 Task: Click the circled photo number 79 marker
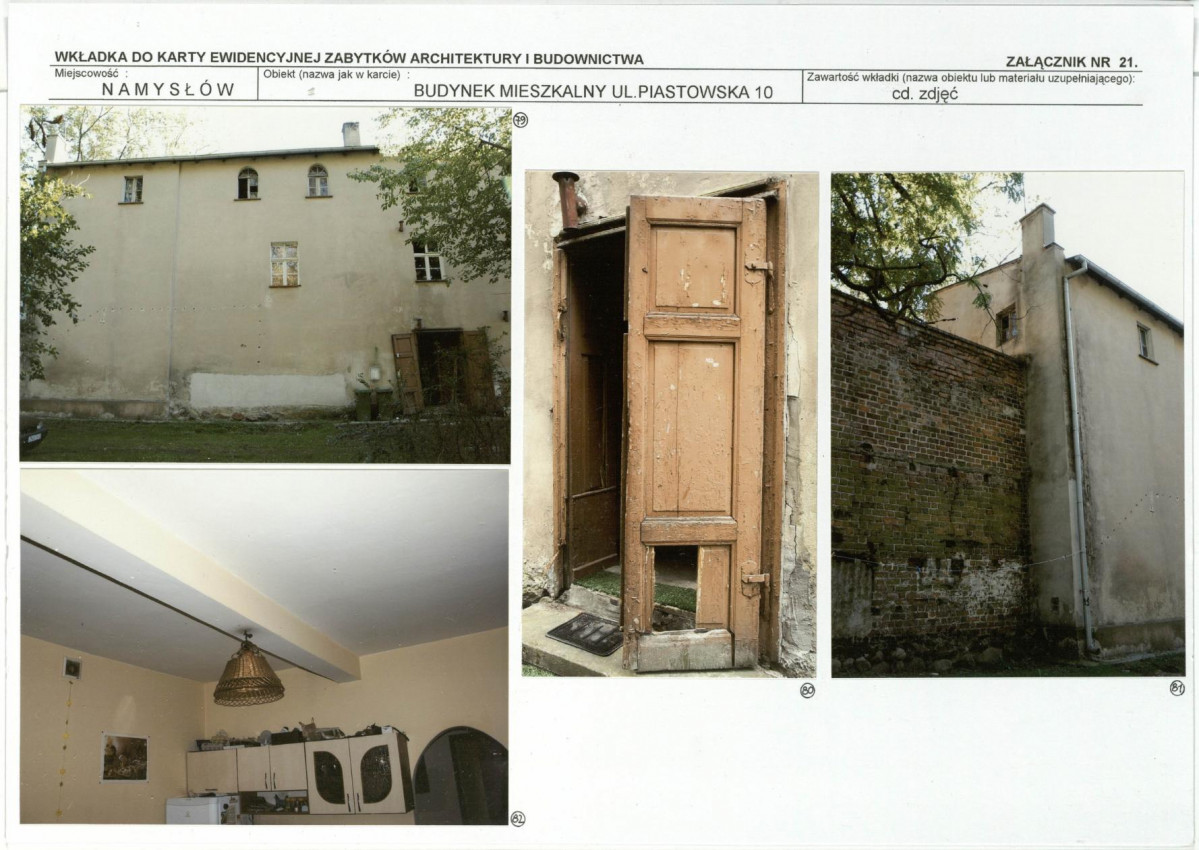(x=520, y=121)
